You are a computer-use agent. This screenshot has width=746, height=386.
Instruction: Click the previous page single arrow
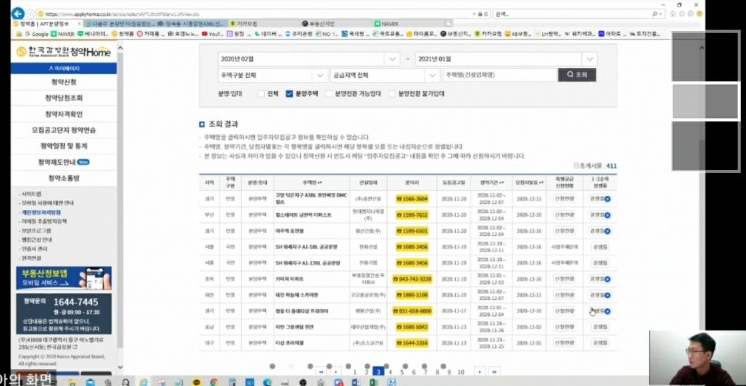pos(336,371)
